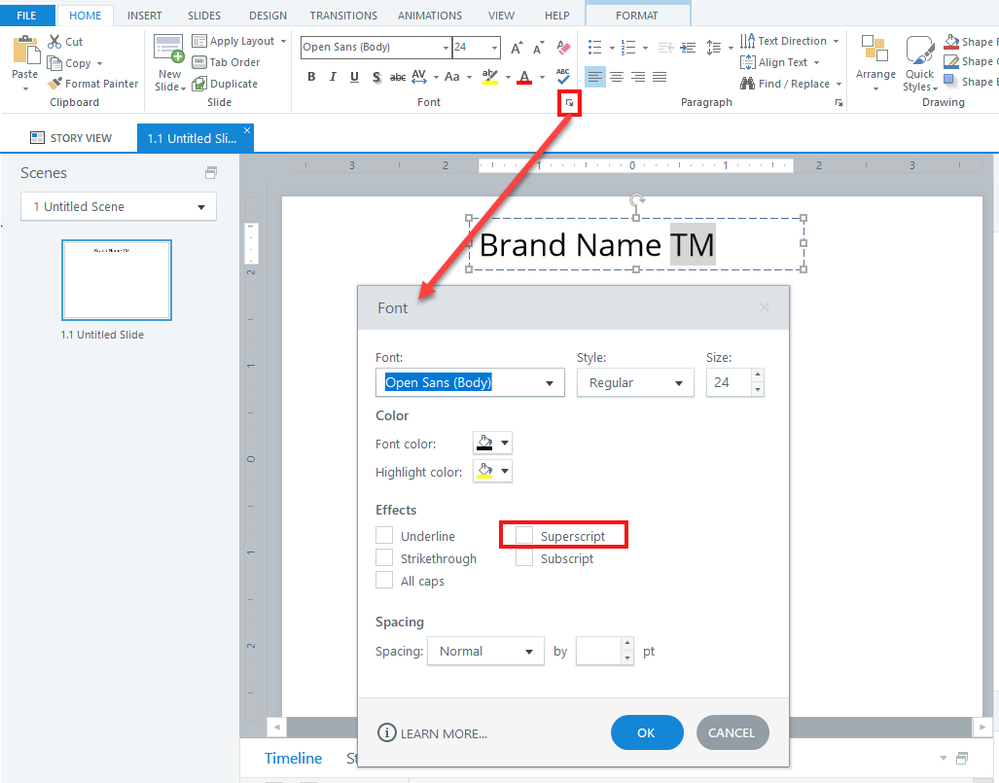The height and width of the screenshot is (783, 999).
Task: Tick the Strikethrough checkbox
Action: click(384, 559)
